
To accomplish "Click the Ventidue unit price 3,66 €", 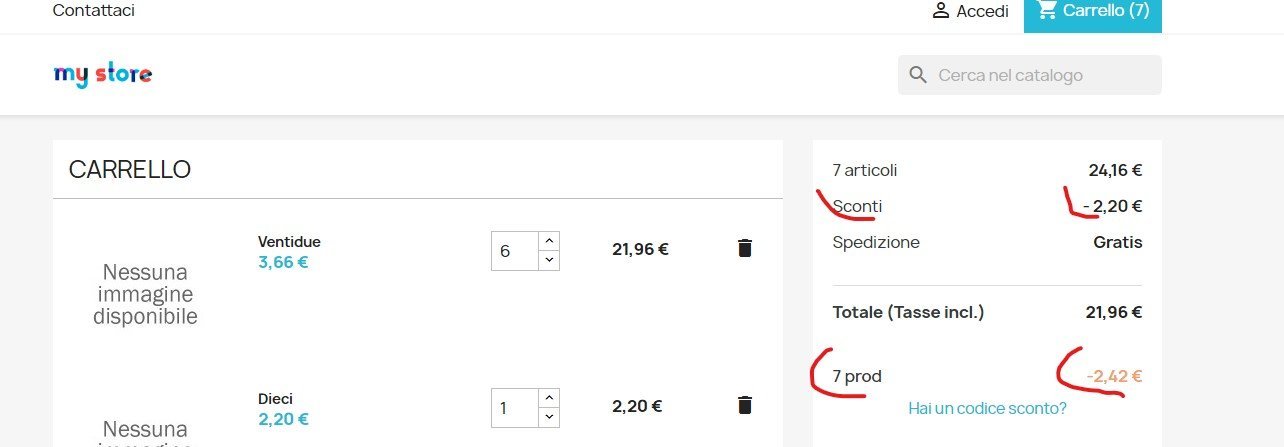I will (283, 263).
